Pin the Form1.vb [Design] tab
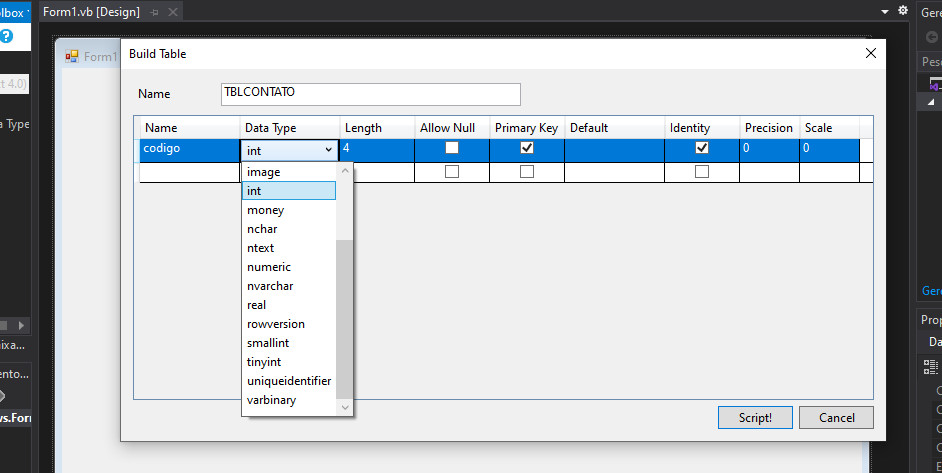 pyautogui.click(x=154, y=12)
